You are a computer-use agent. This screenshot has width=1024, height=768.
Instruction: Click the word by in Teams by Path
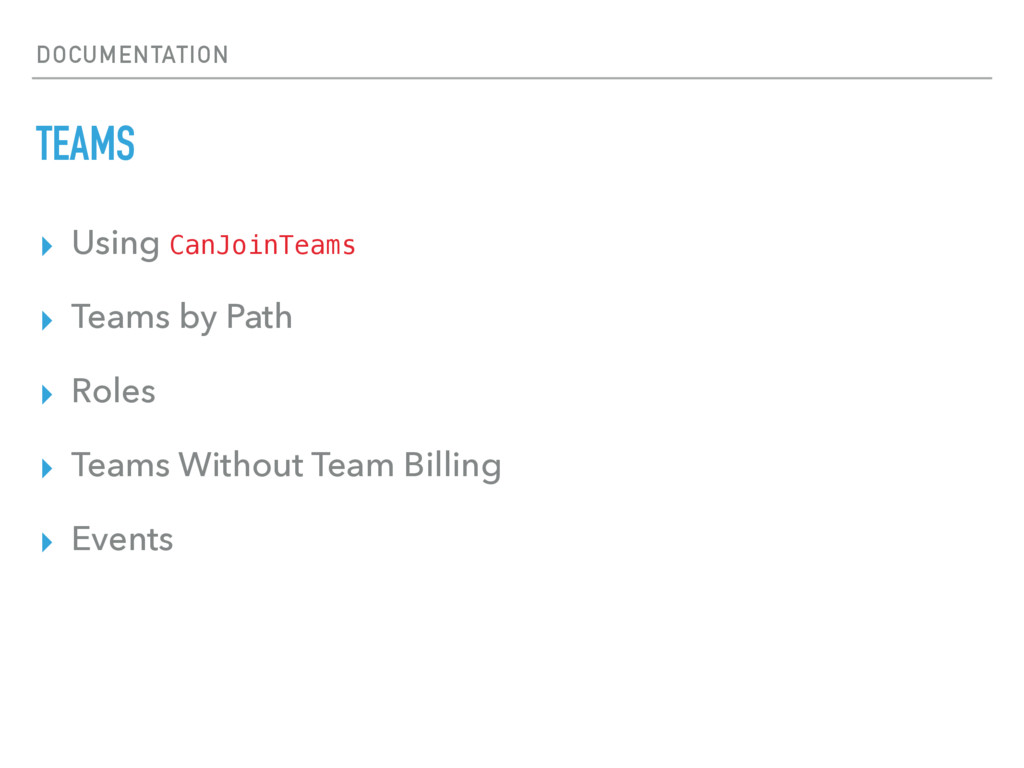[x=198, y=319]
